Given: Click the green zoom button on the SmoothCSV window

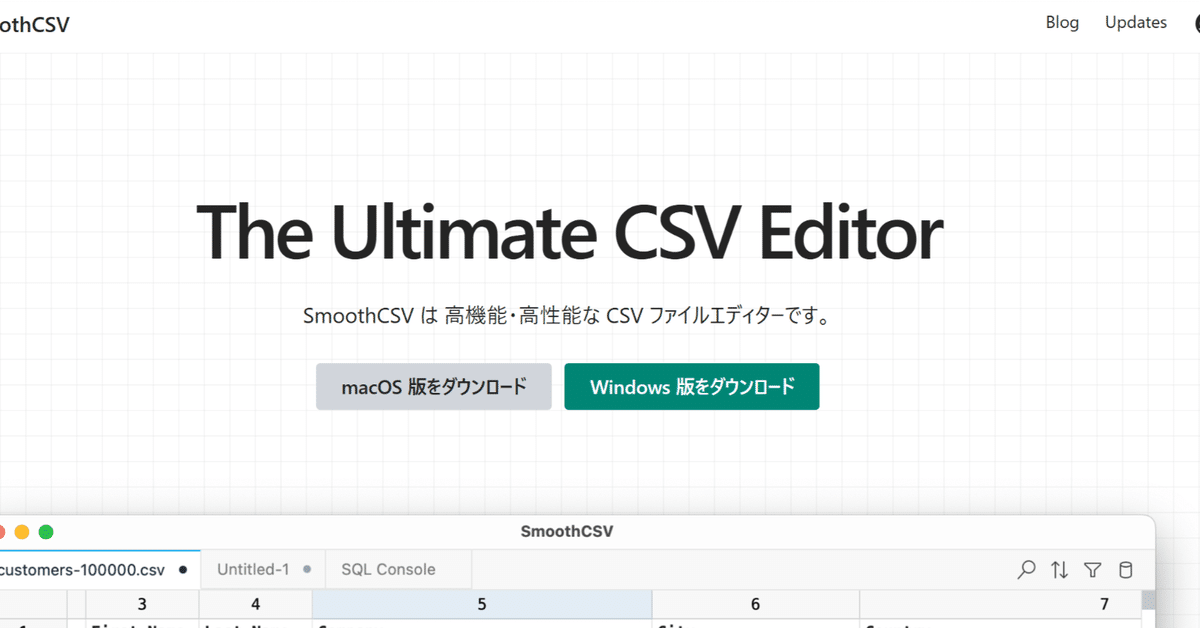Looking at the screenshot, I should tap(45, 532).
